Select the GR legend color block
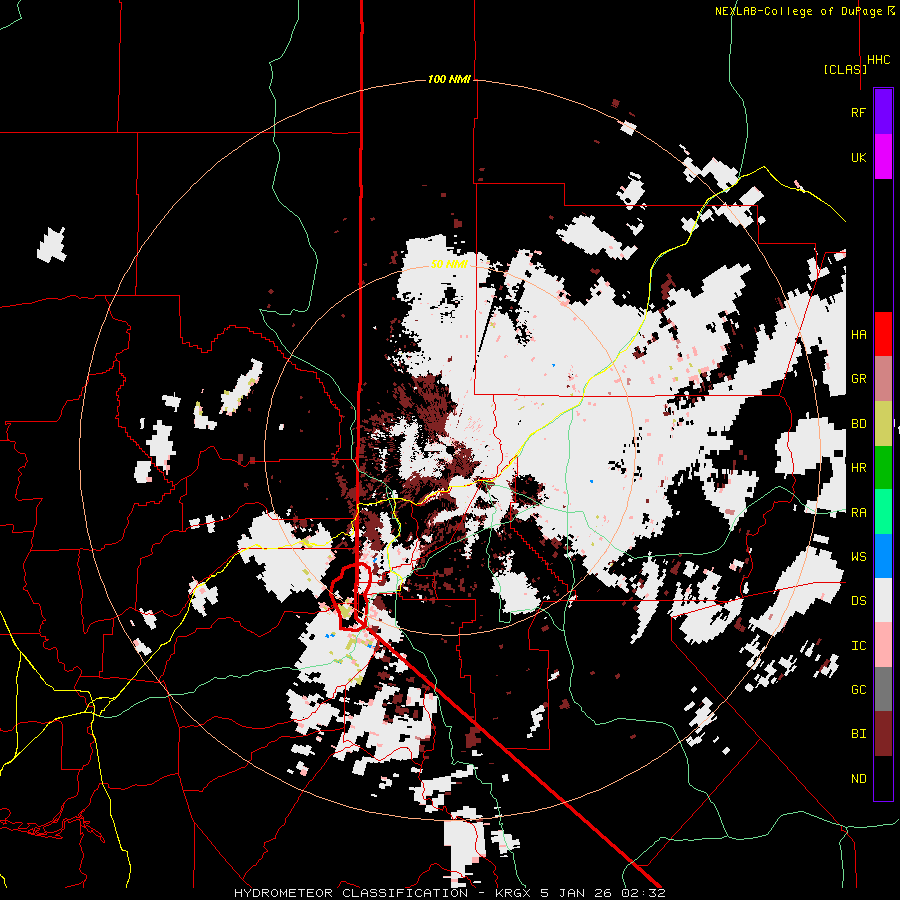 pos(883,378)
